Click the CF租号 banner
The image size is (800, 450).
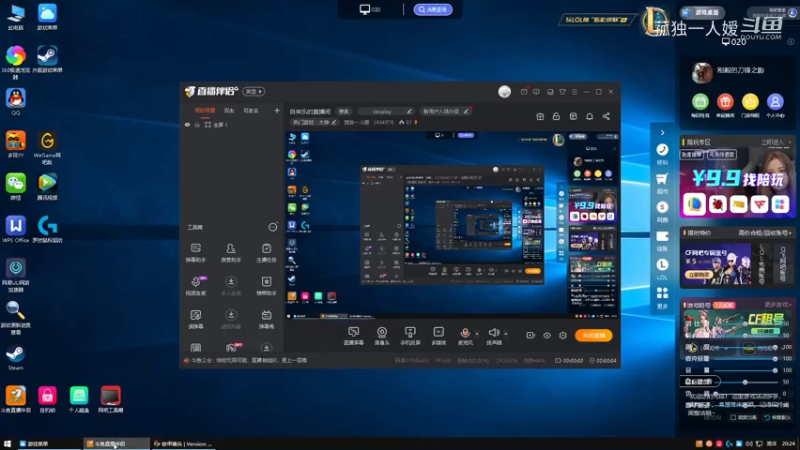[737, 323]
